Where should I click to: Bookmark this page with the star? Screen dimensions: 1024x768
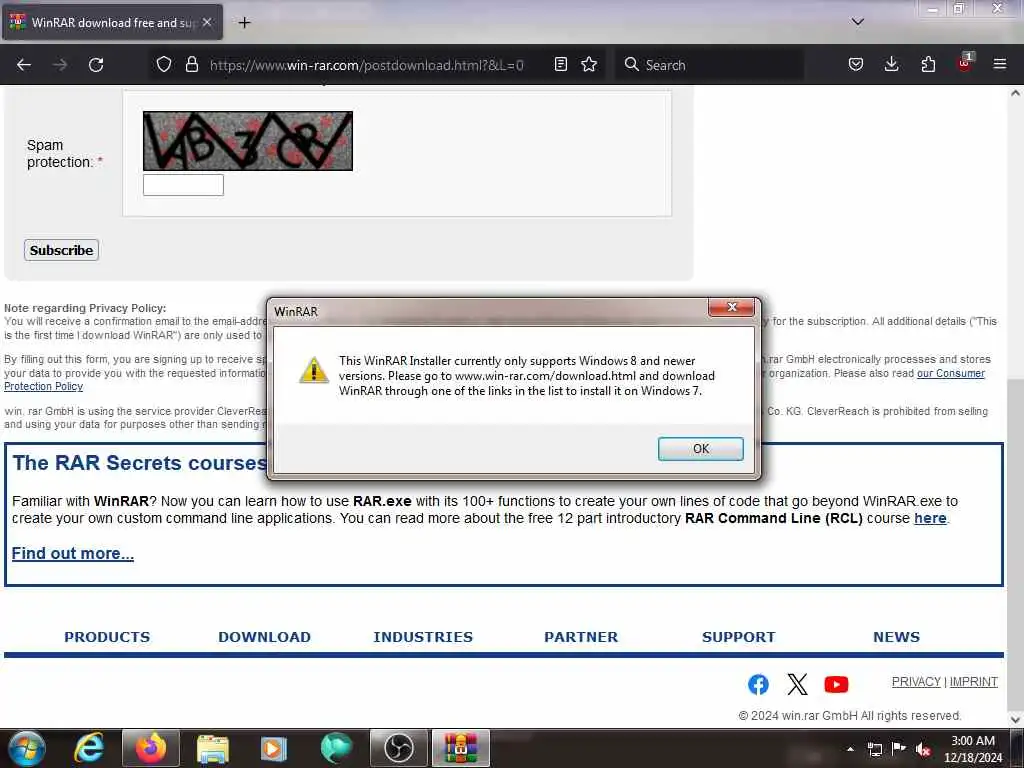click(589, 64)
